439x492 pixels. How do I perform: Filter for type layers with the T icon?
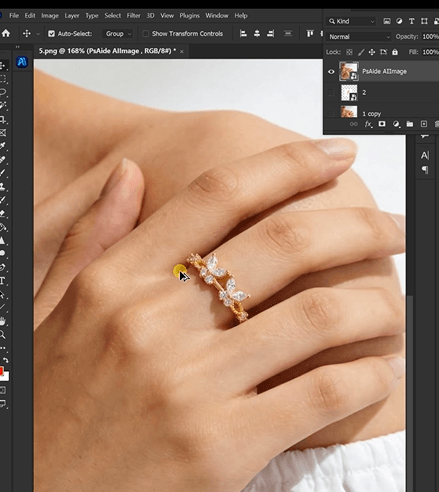coord(412,21)
